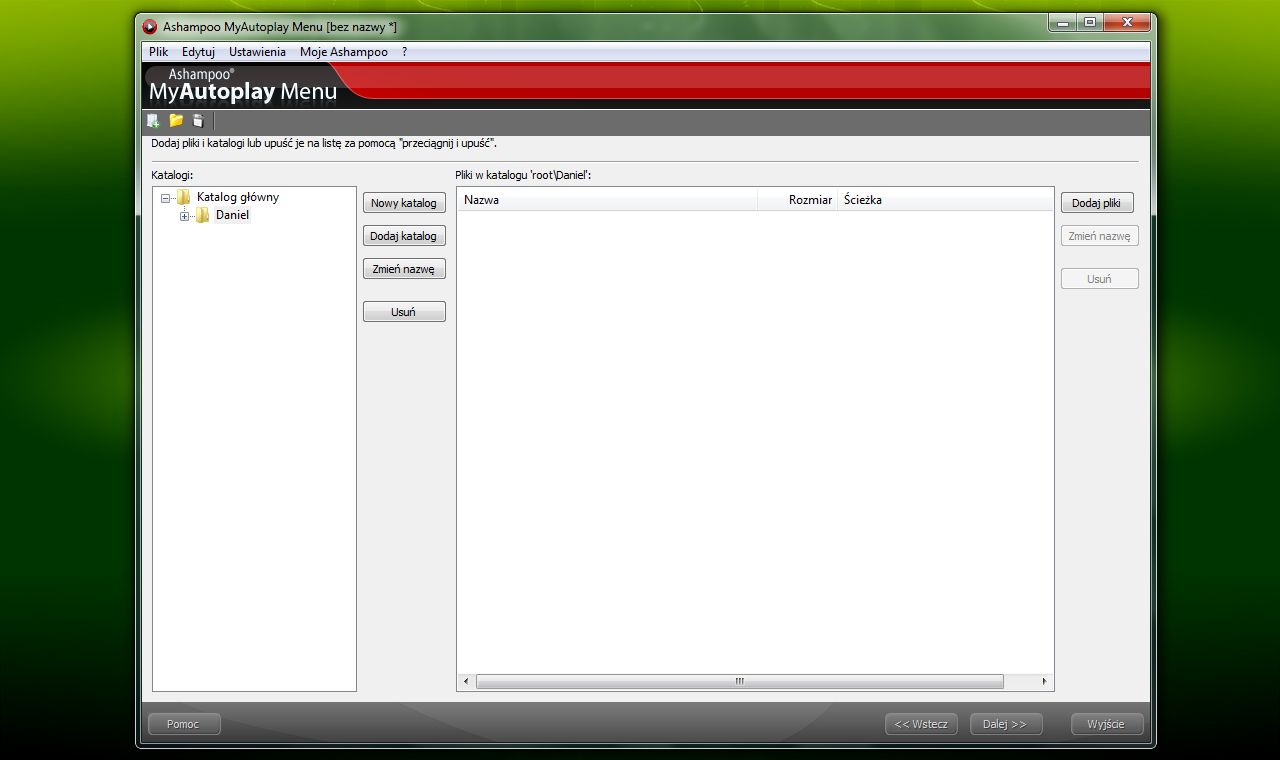Continue with the Dalej >> button
The image size is (1280, 760).
1006,724
